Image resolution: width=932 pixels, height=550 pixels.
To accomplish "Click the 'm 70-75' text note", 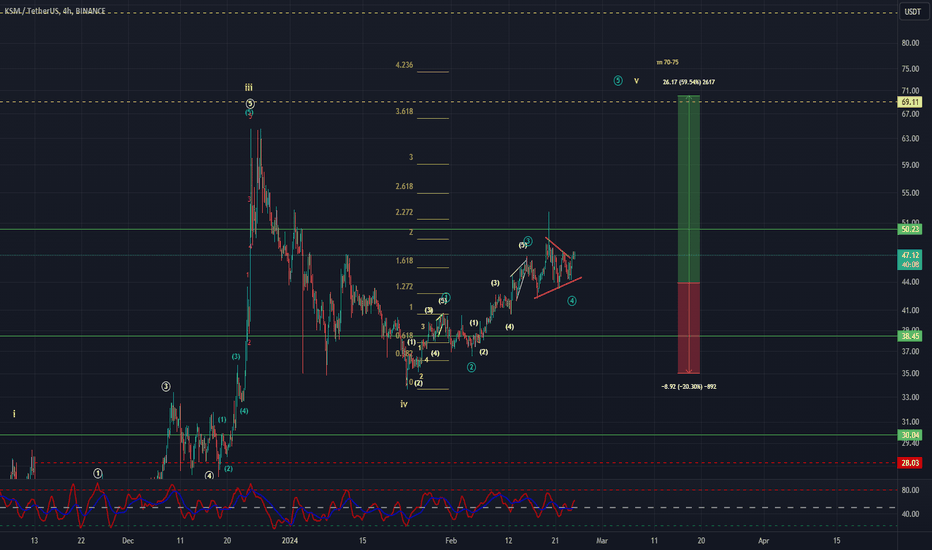I will (667, 62).
